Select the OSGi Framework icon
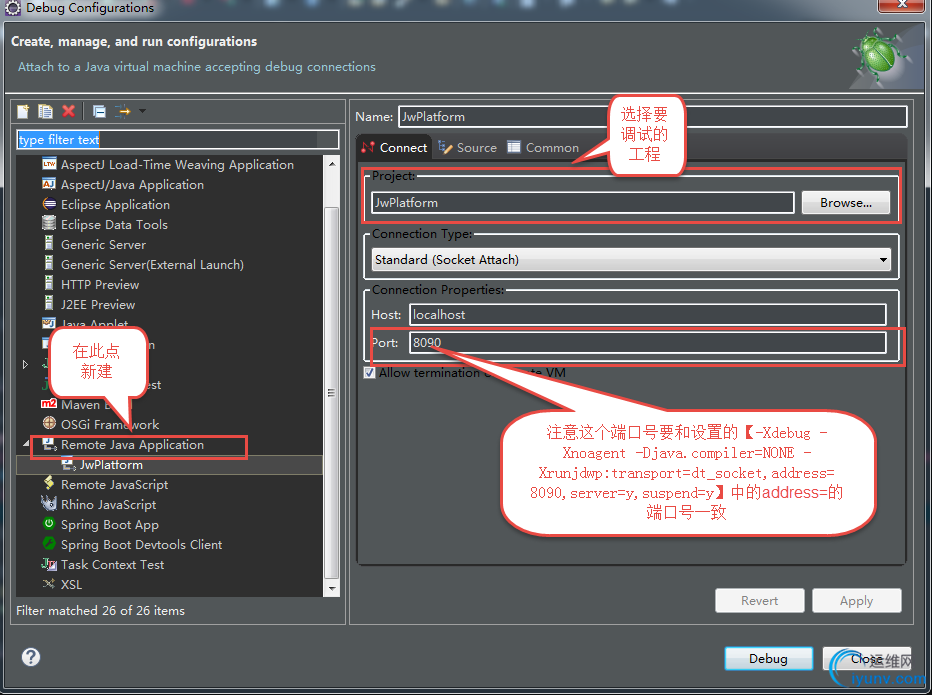 tap(49, 423)
